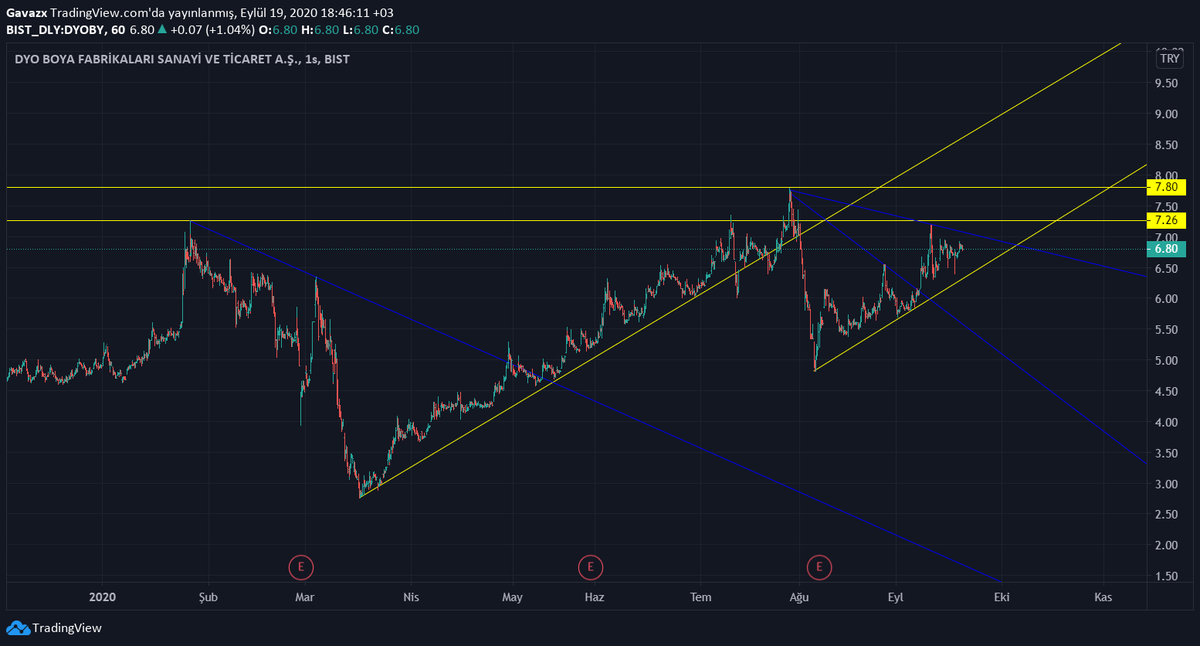This screenshot has height=646, width=1200.
Task: Click the 2.00 price axis value
Action: (1168, 546)
